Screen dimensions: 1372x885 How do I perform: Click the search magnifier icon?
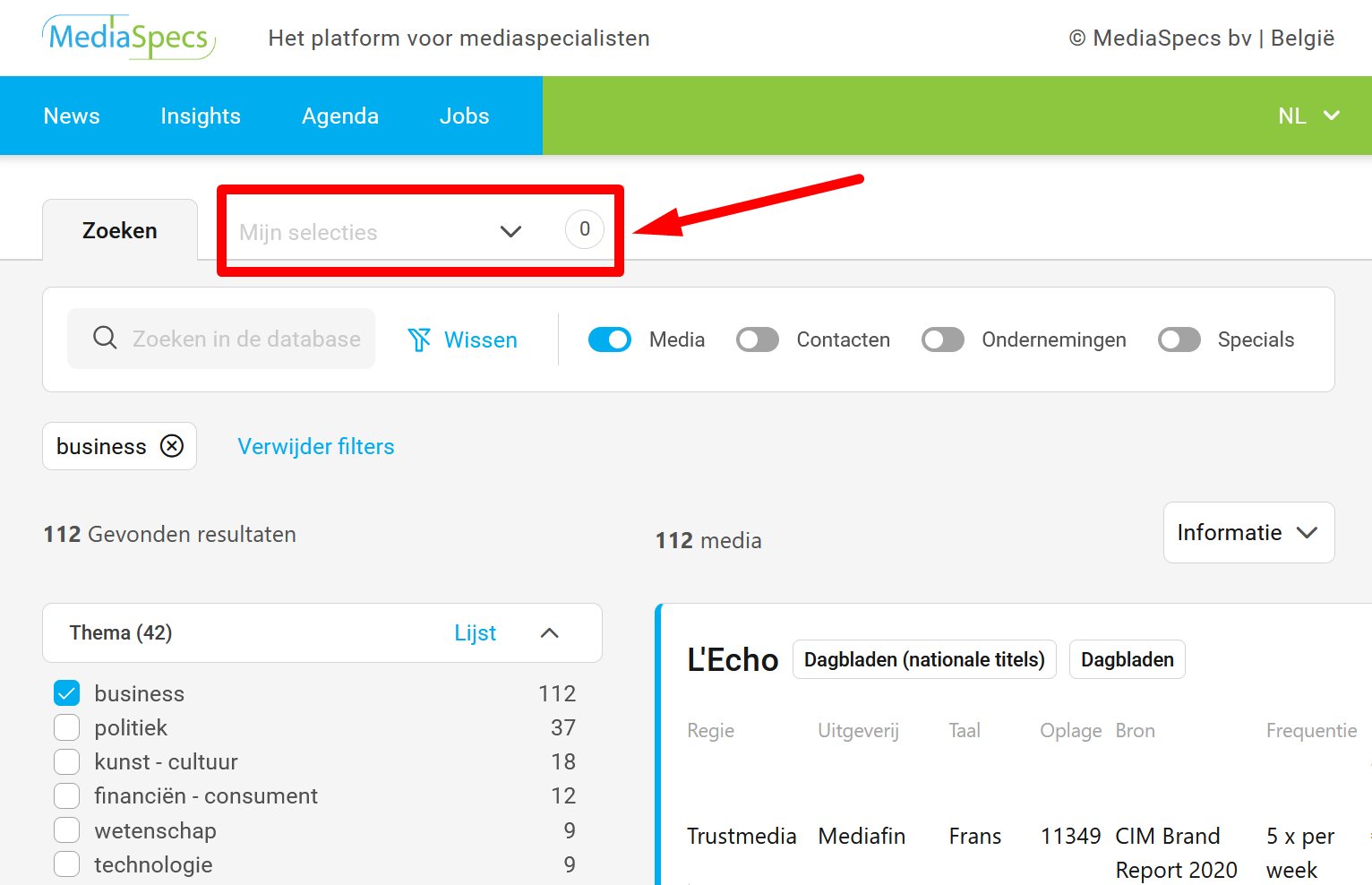(x=105, y=338)
